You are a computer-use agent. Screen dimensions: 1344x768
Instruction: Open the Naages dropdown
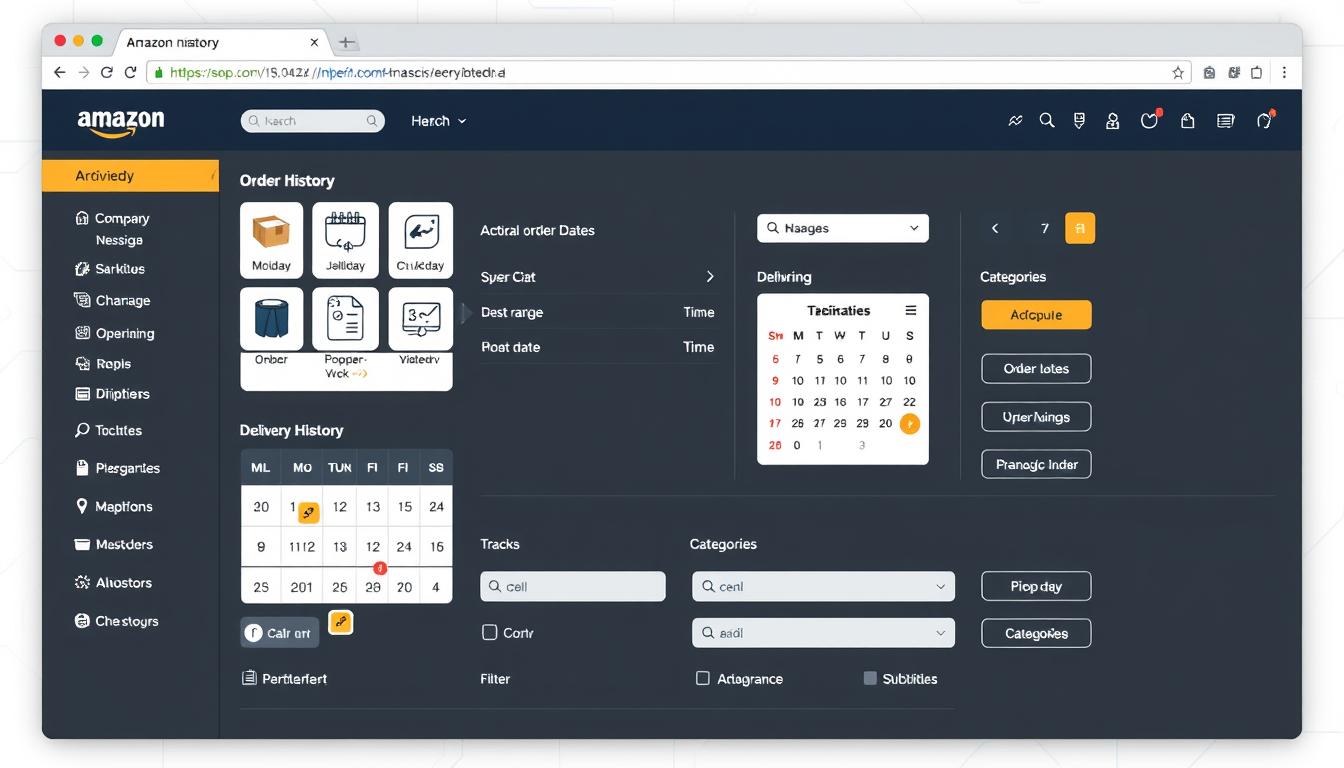pos(842,228)
